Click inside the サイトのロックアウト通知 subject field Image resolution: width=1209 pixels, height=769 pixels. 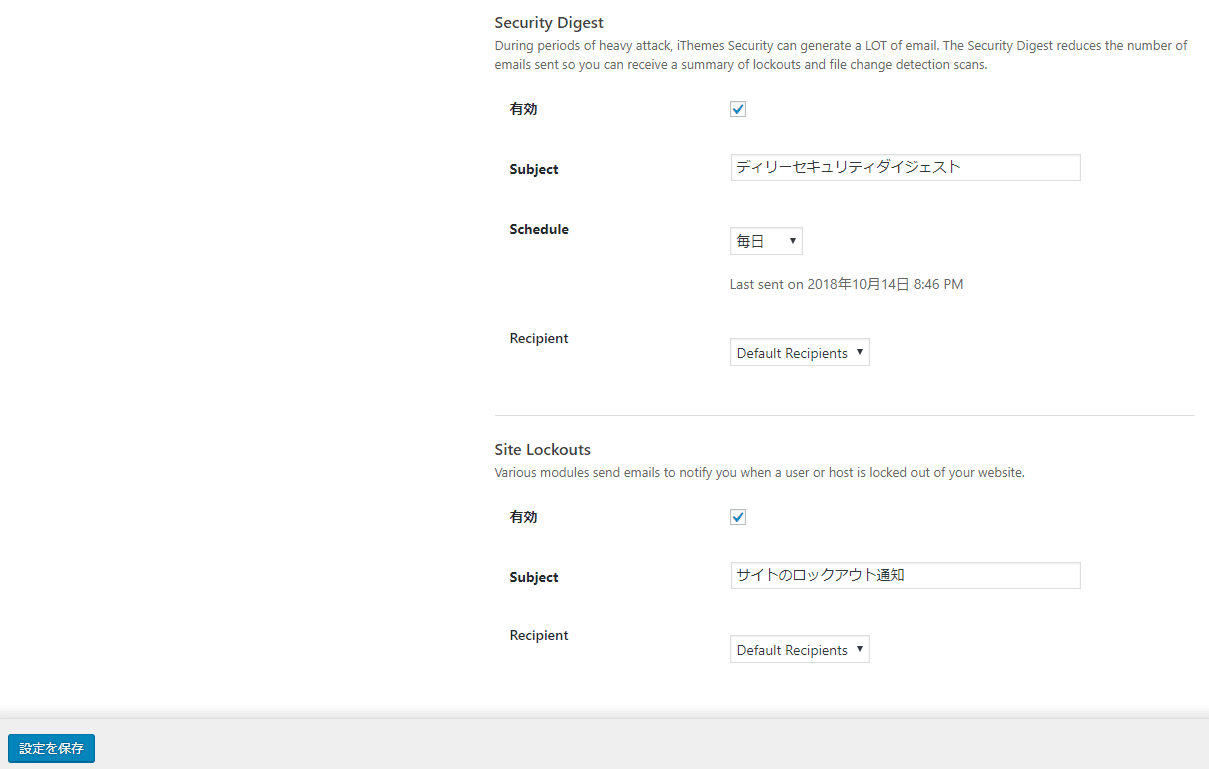[x=904, y=575]
